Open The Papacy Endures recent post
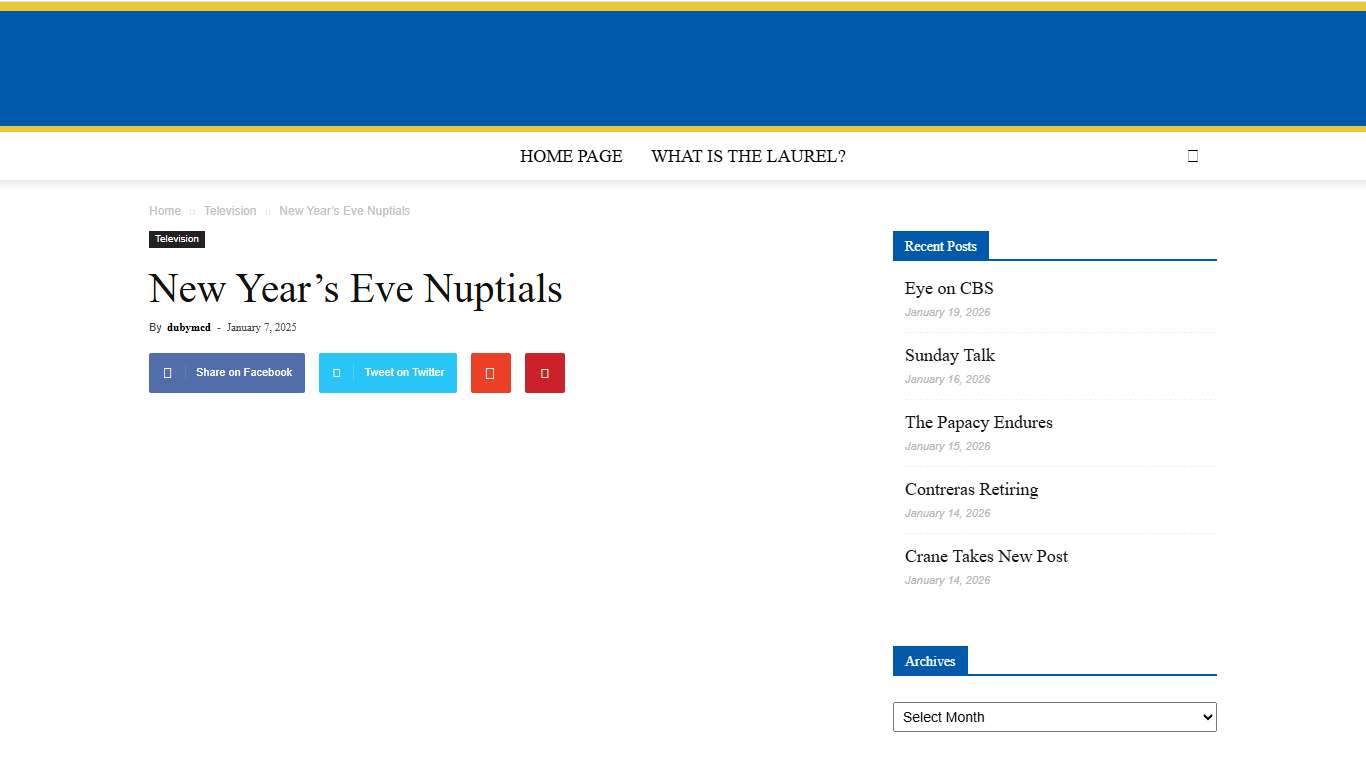The width and height of the screenshot is (1366, 768). [978, 422]
